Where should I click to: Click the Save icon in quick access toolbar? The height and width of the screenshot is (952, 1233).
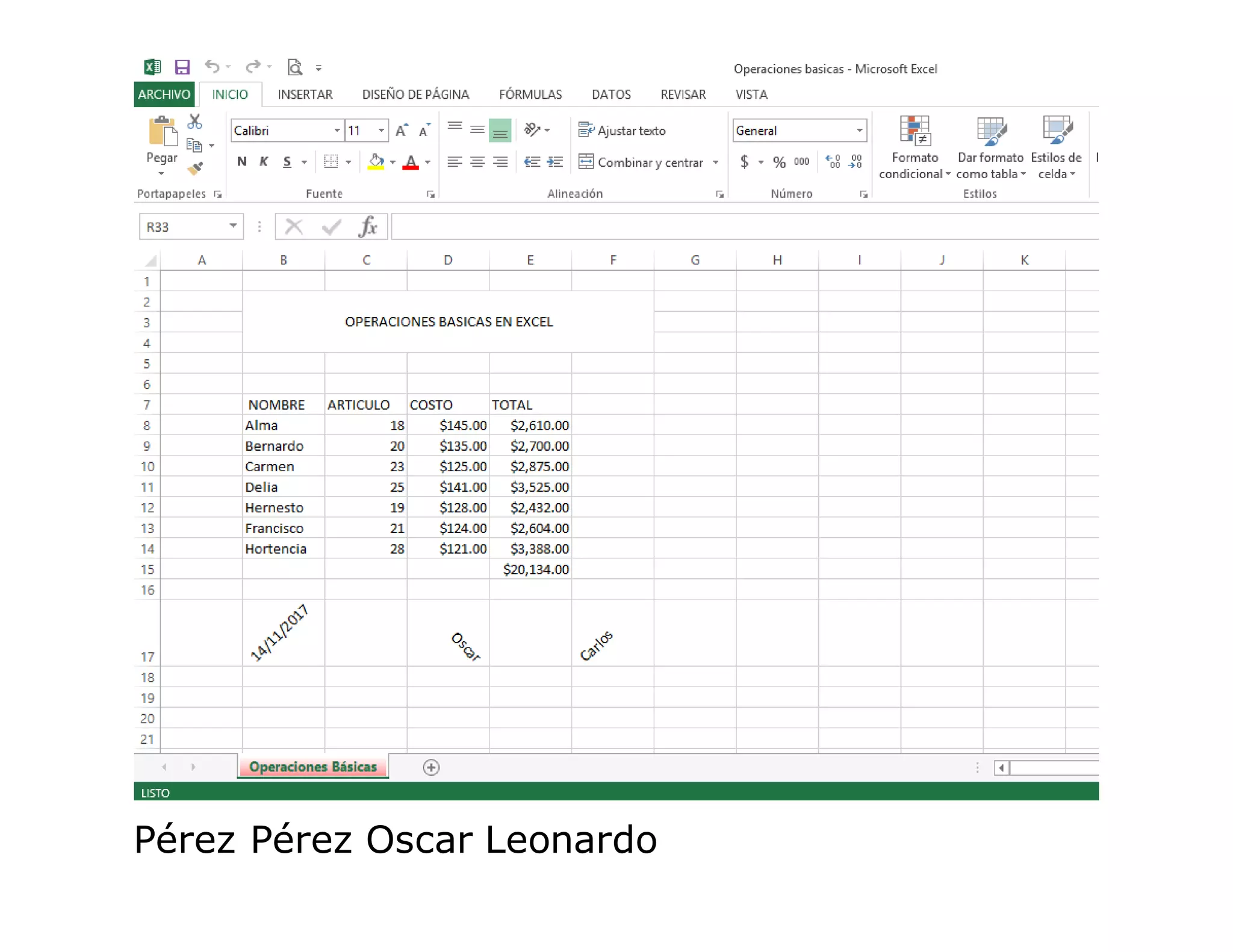[182, 67]
